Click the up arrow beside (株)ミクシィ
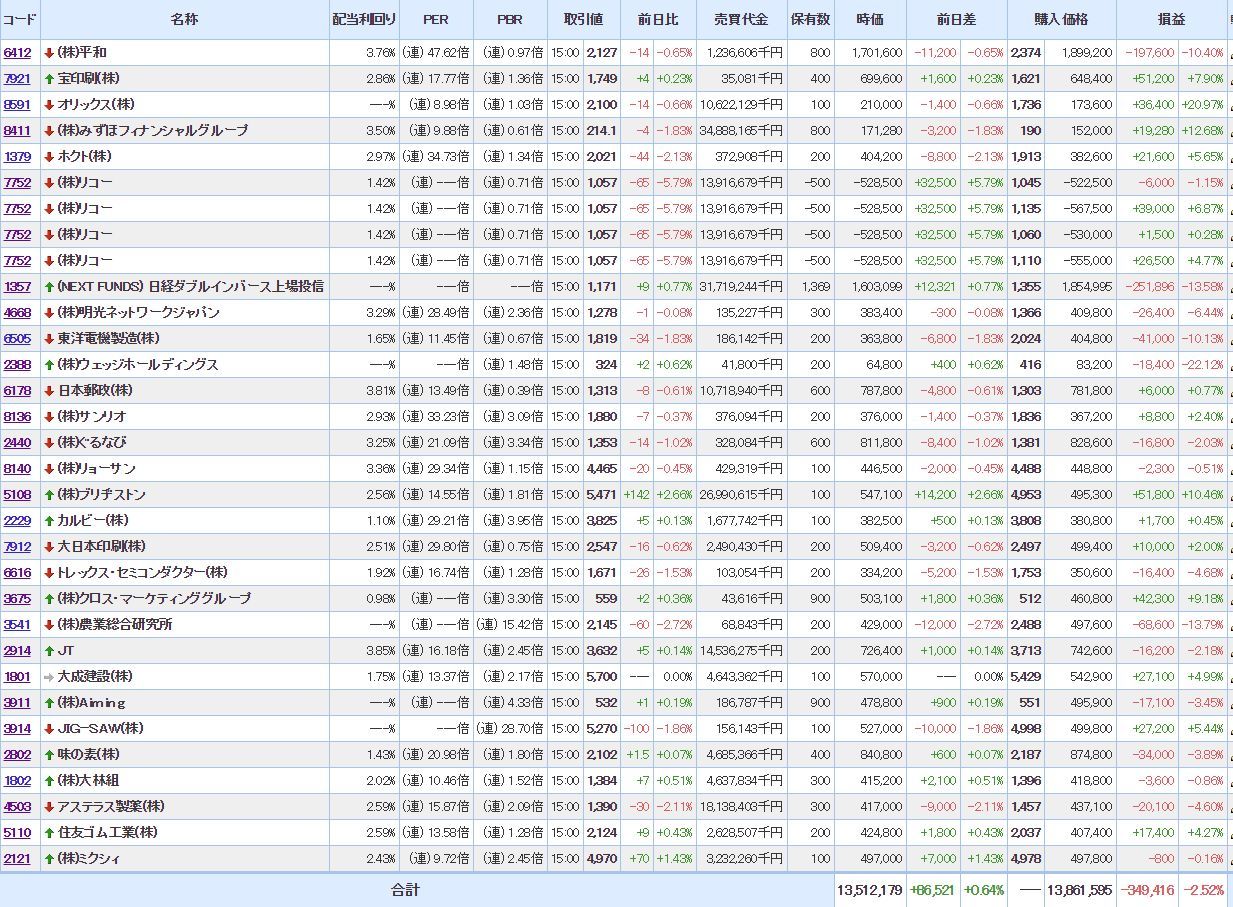Image resolution: width=1233 pixels, height=907 pixels. click(x=48, y=859)
